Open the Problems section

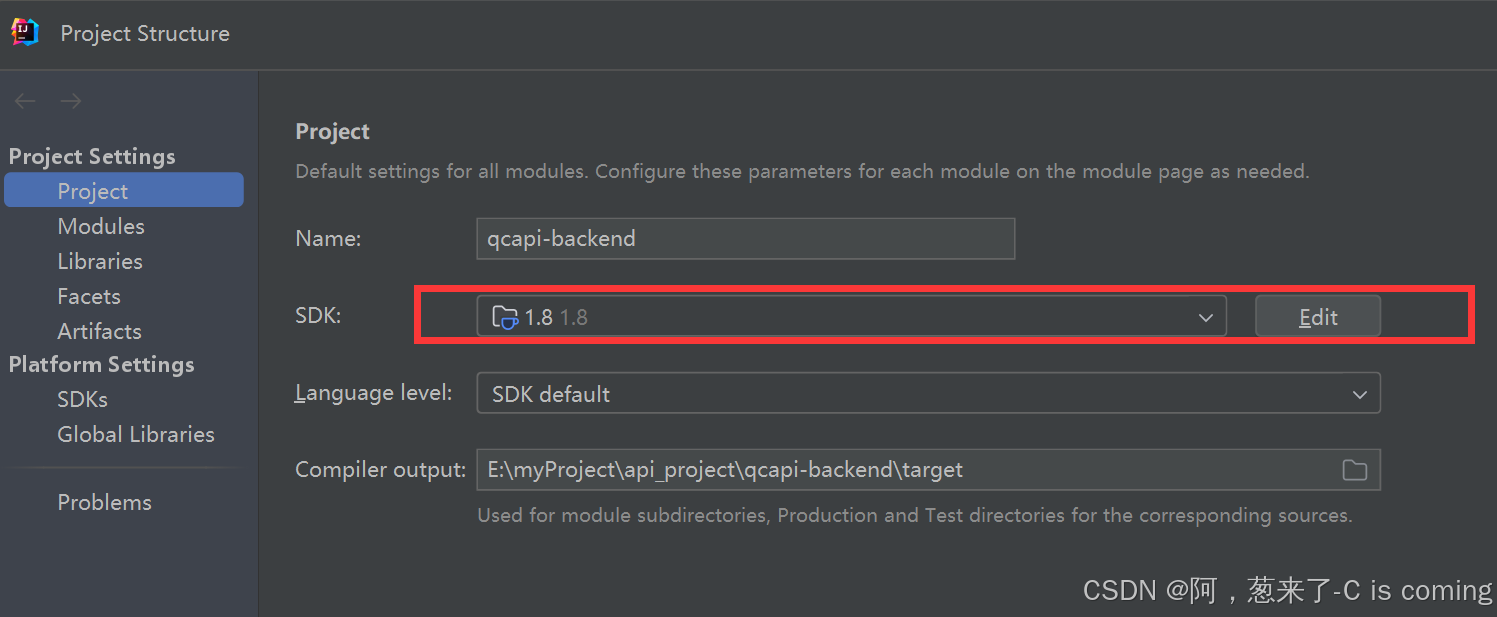104,502
